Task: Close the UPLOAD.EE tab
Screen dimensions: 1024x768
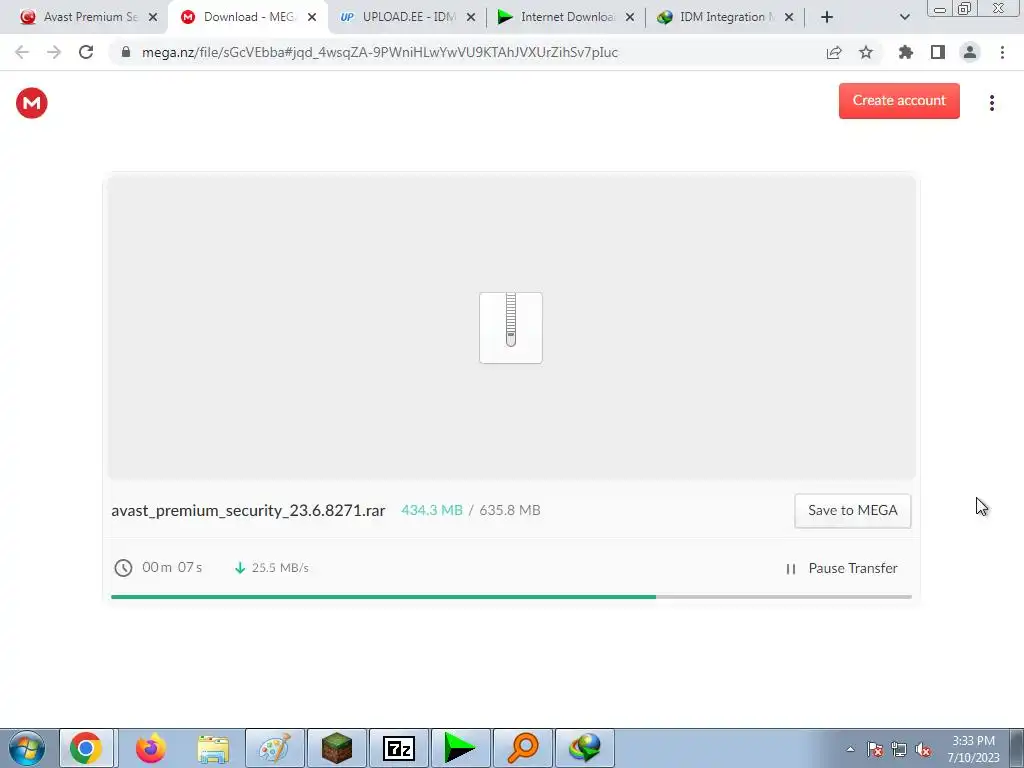Action: (471, 17)
